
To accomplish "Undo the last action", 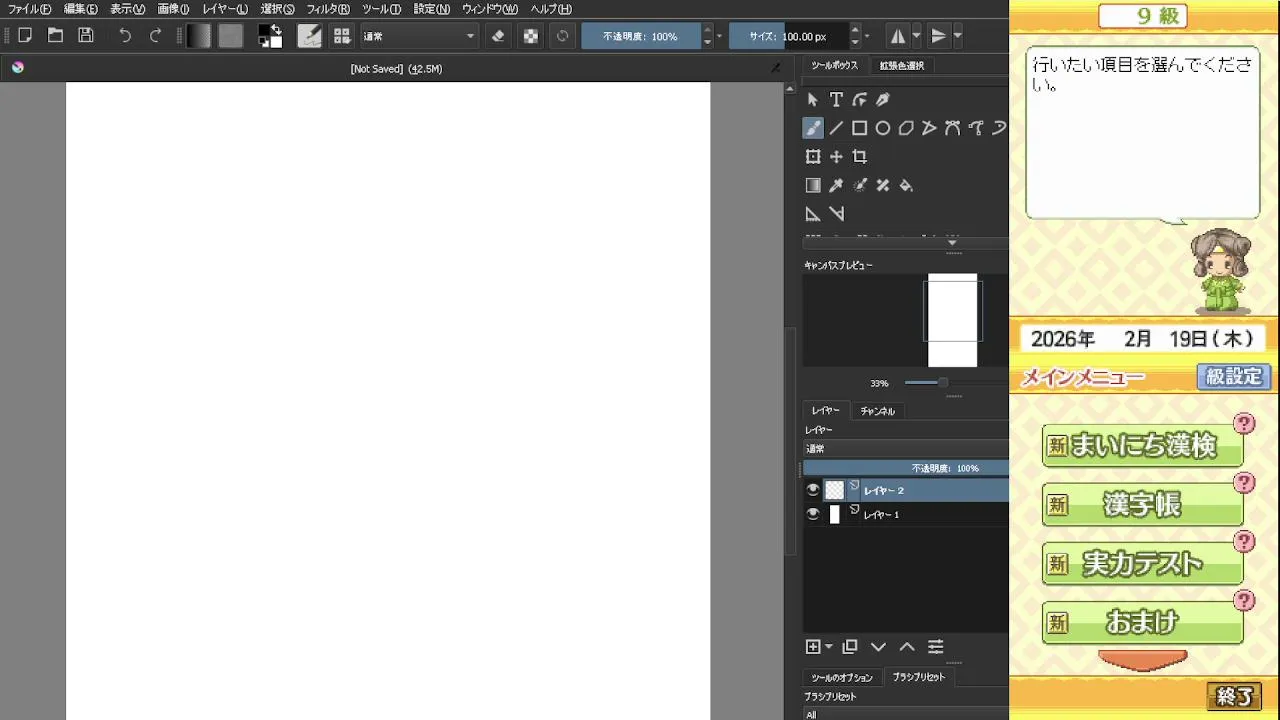I will [x=125, y=36].
